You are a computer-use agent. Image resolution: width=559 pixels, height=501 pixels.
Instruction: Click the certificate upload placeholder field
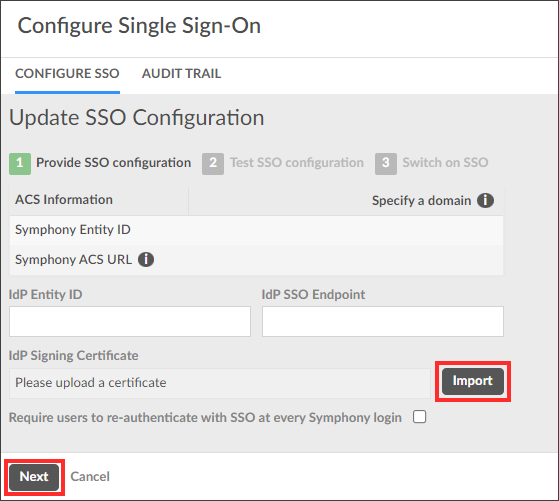coord(220,383)
